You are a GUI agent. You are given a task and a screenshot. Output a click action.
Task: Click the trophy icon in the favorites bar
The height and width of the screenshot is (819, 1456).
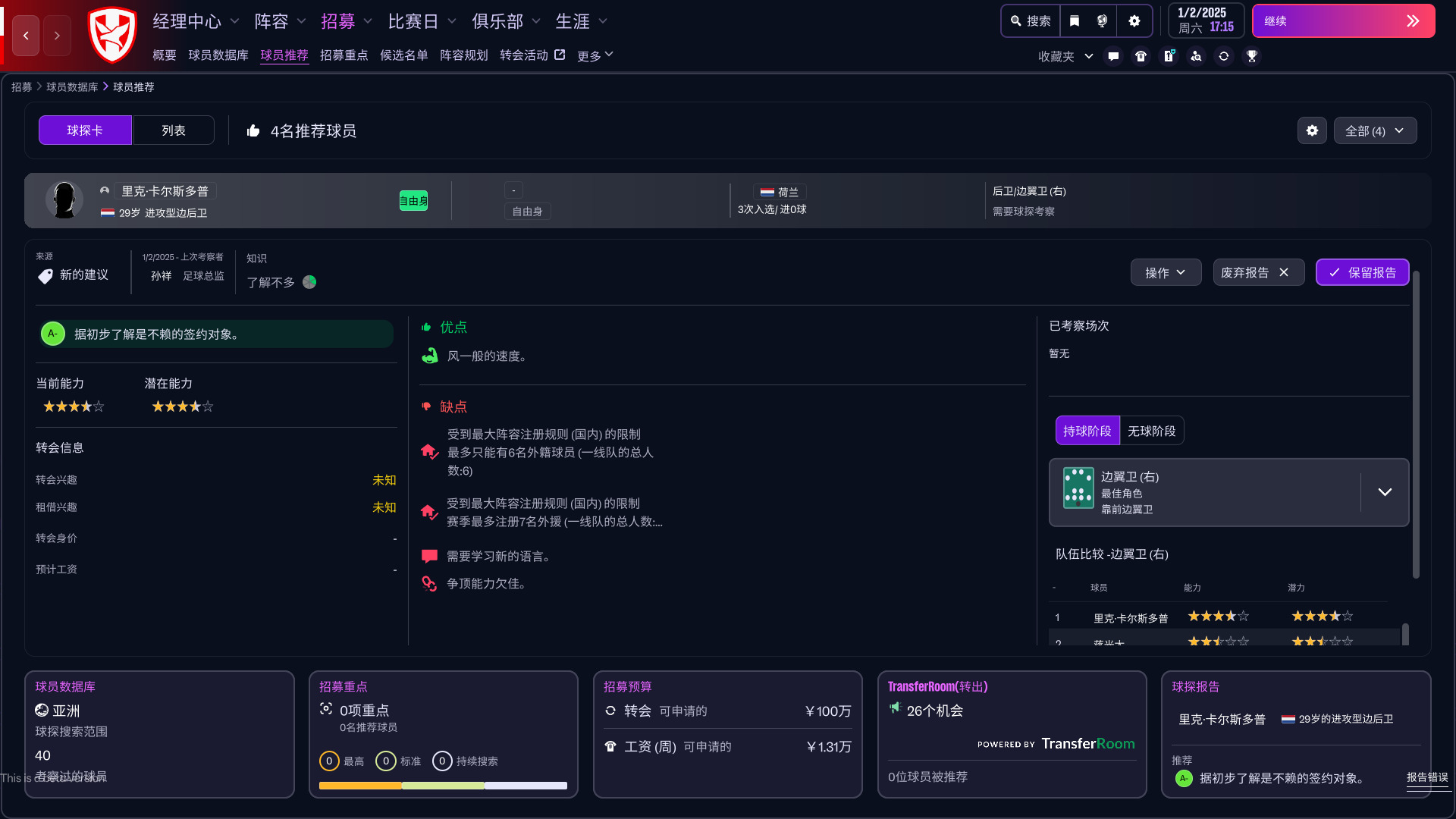point(1251,56)
